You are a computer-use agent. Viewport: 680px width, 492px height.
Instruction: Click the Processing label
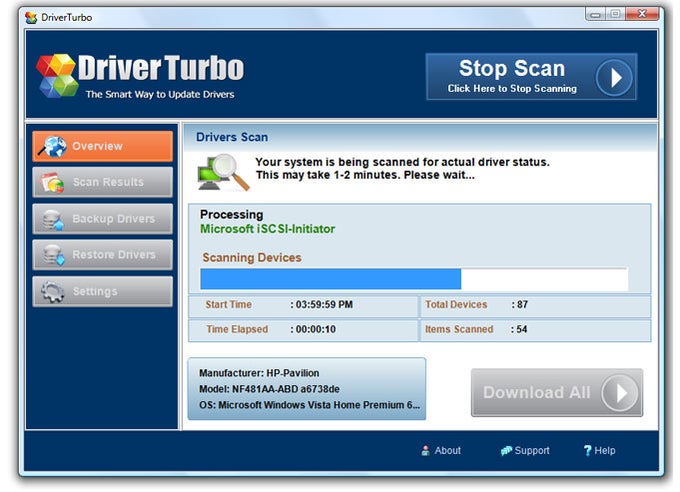[x=232, y=215]
